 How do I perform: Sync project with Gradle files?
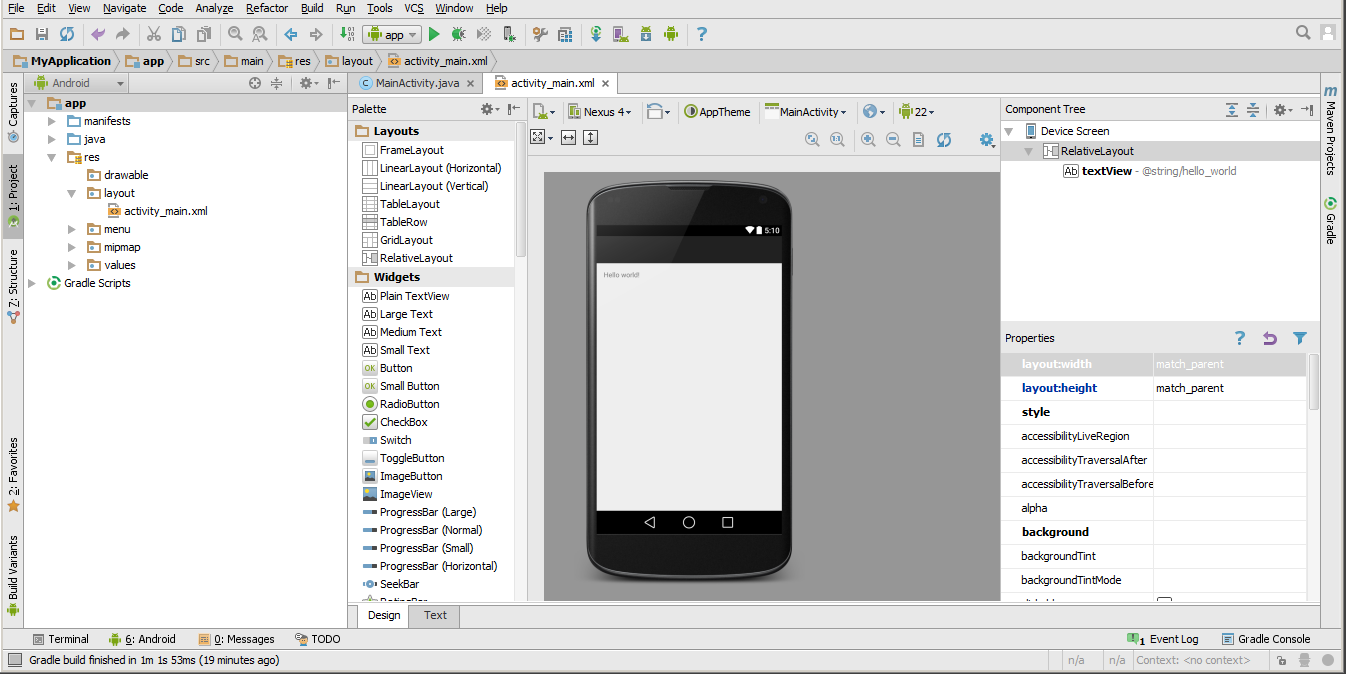(x=596, y=33)
